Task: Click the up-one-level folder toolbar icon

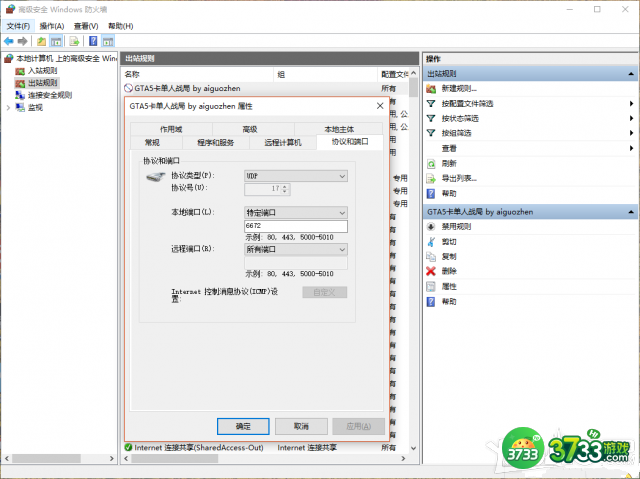Action: [x=41, y=41]
